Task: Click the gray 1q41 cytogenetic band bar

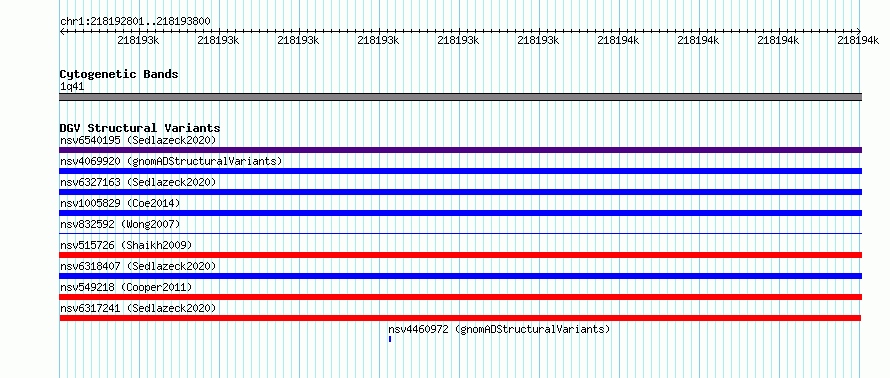Action: [x=460, y=97]
